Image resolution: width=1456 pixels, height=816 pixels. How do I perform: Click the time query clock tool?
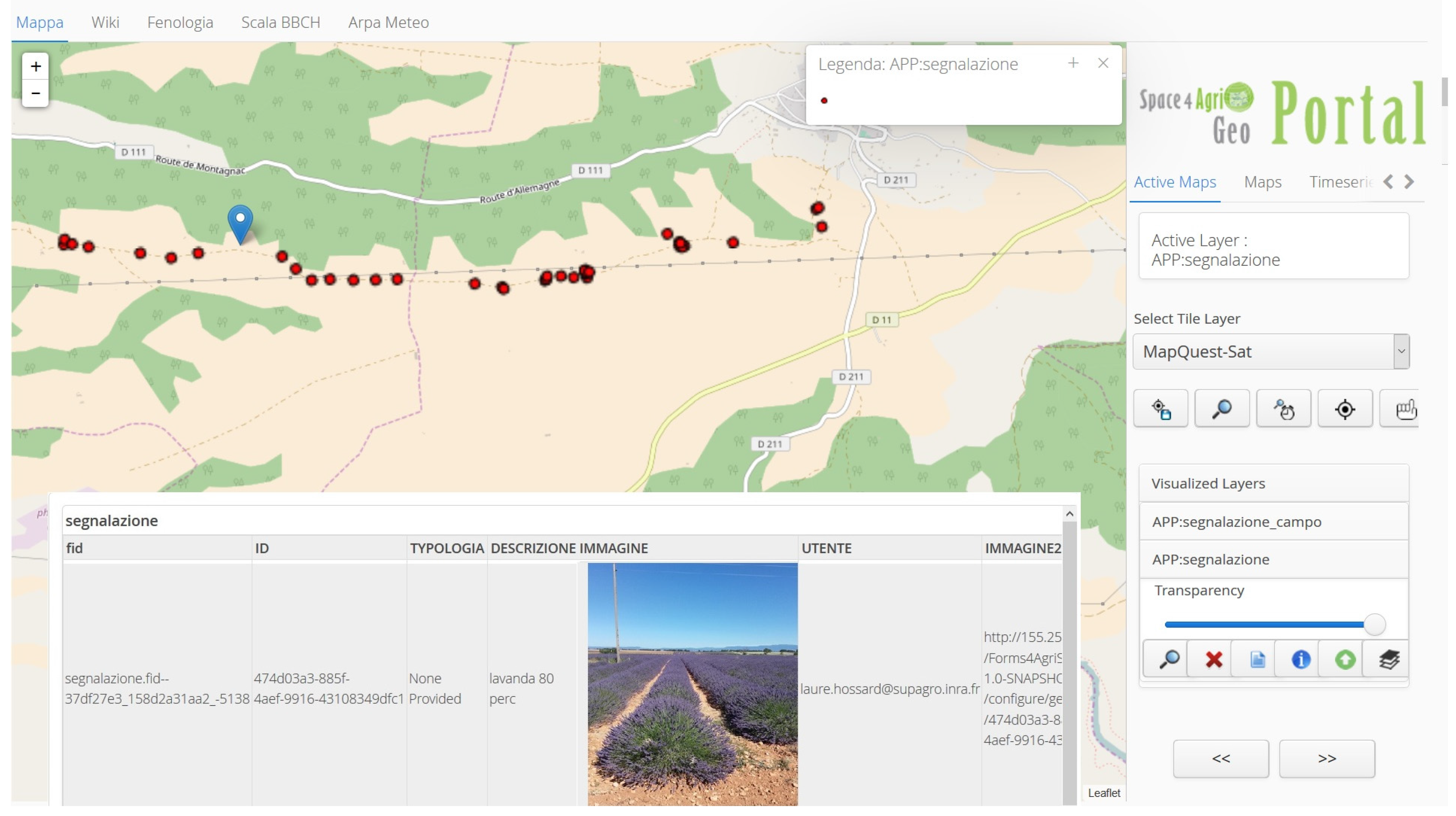tap(1283, 409)
